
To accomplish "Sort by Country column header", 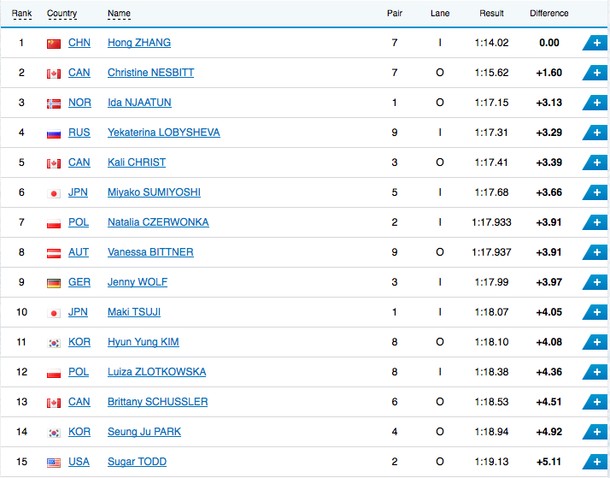I will coord(61,14).
